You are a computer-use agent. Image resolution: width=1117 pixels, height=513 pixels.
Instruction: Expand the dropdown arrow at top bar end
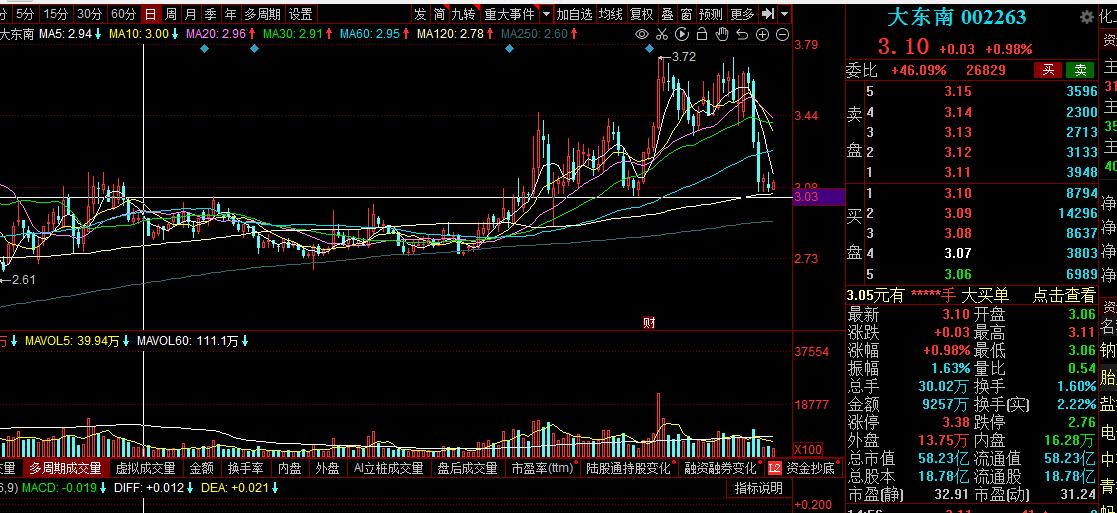784,14
